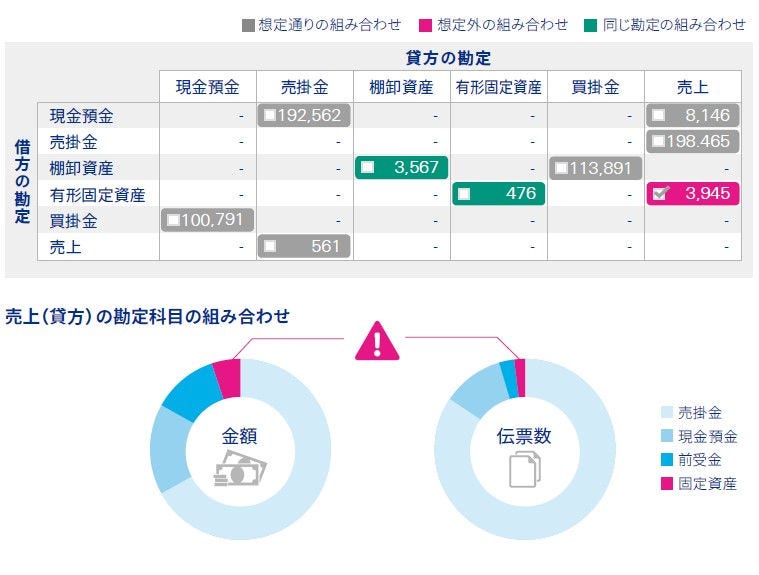759x575 pixels.
Task: Click the red warning triangle icon
Action: (x=377, y=341)
